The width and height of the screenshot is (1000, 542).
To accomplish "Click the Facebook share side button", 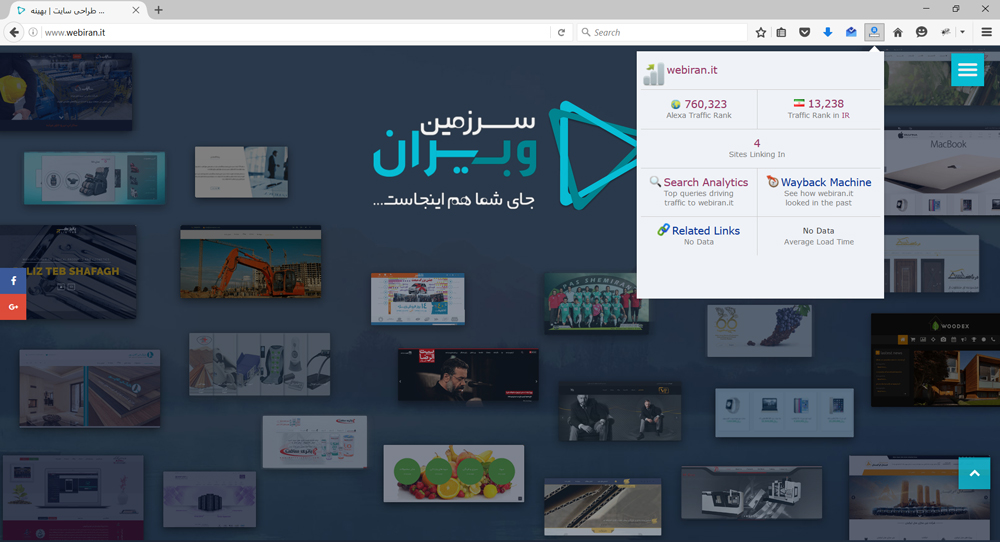I will (13, 281).
